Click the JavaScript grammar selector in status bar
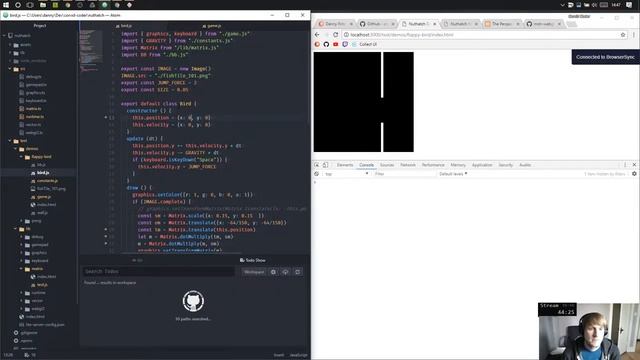640x360 pixels. point(299,355)
